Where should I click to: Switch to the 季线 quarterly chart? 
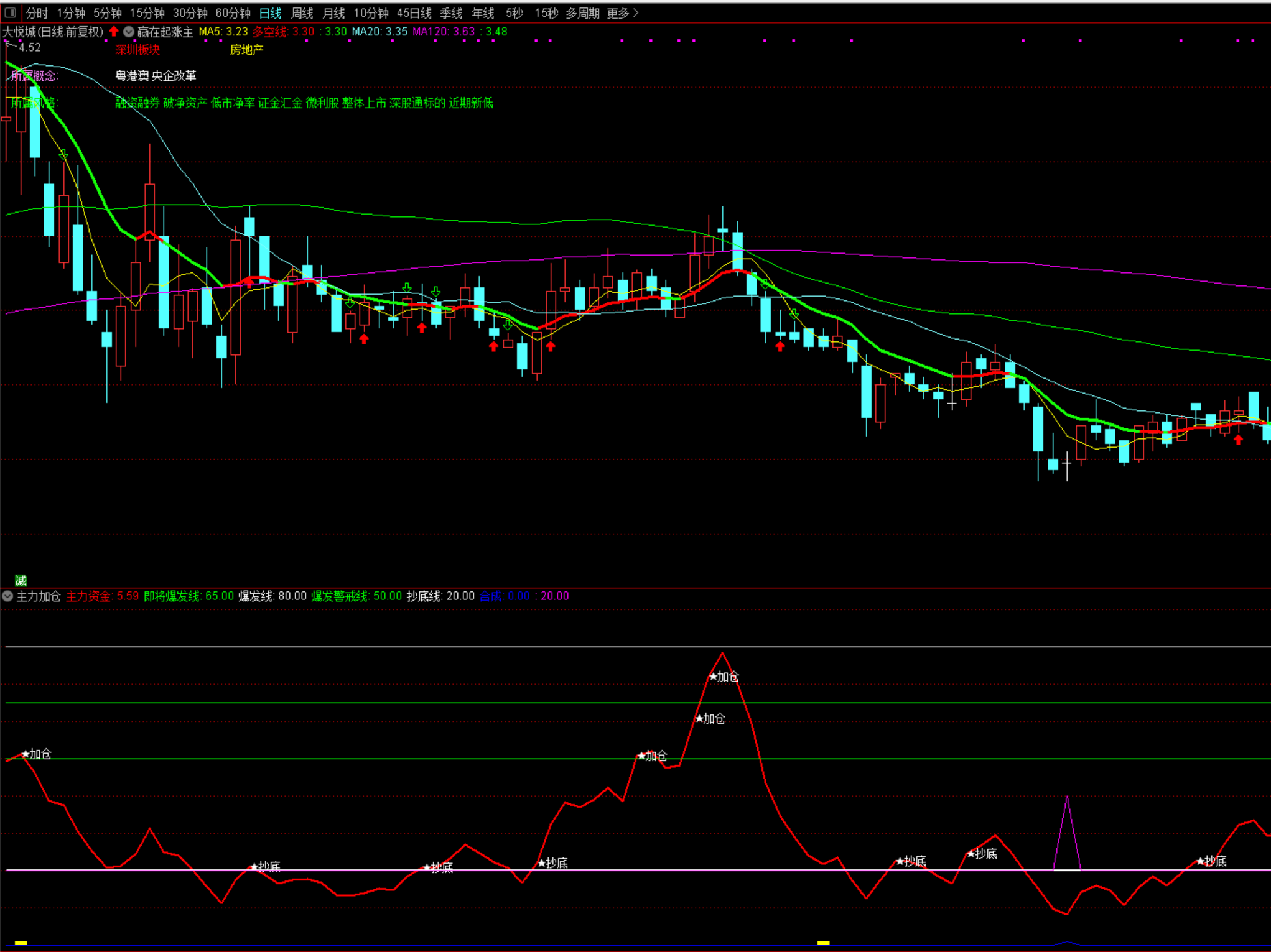tap(451, 13)
